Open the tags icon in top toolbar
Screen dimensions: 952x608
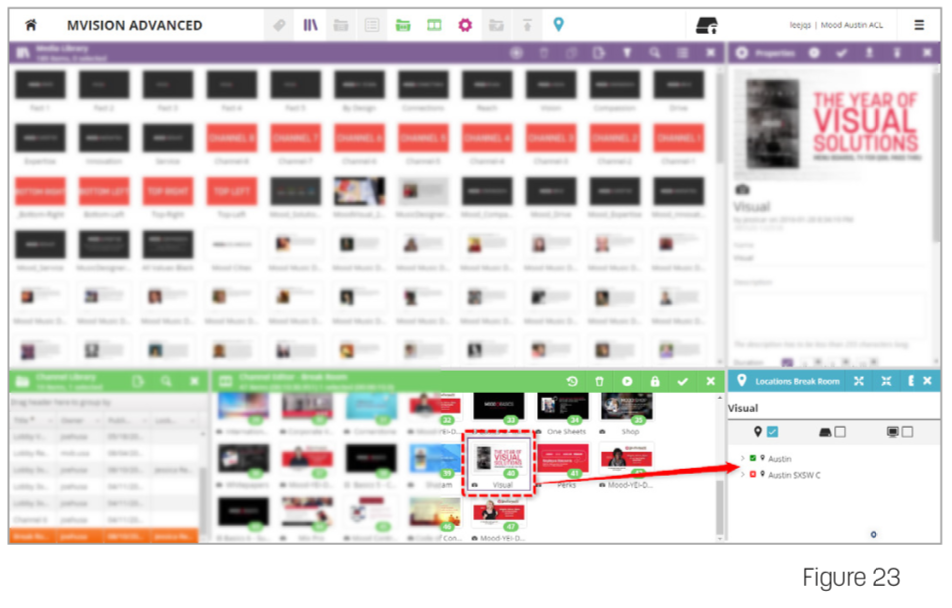coord(279,25)
